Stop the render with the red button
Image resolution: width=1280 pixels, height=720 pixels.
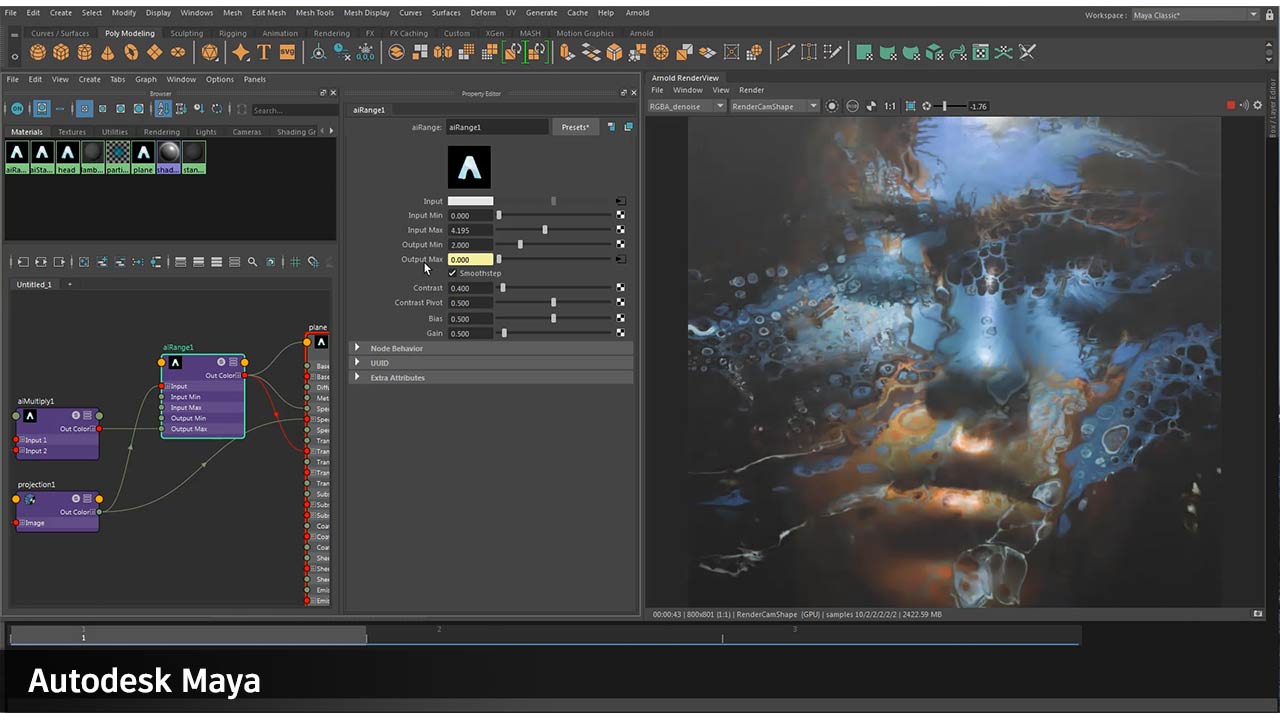1231,106
